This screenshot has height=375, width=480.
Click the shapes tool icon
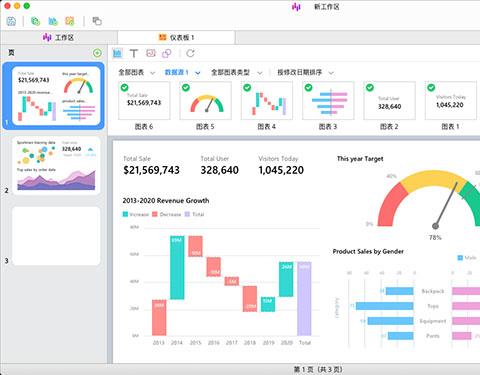[167, 53]
